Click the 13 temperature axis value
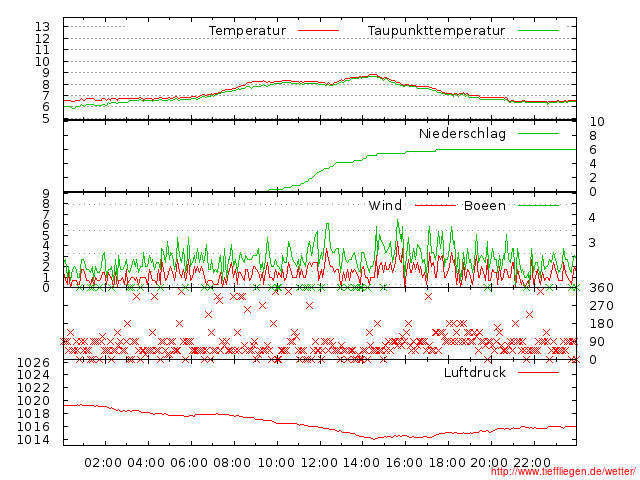 [42, 27]
